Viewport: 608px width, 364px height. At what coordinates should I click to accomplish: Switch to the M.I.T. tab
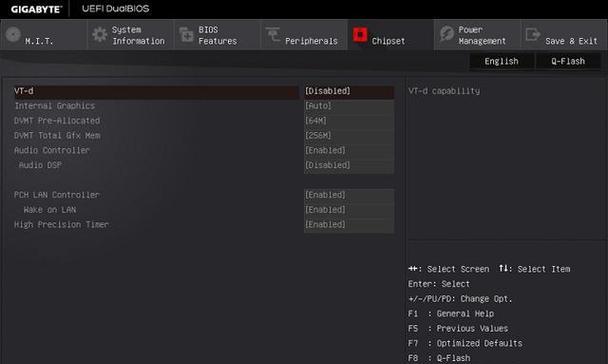[x=43, y=35]
